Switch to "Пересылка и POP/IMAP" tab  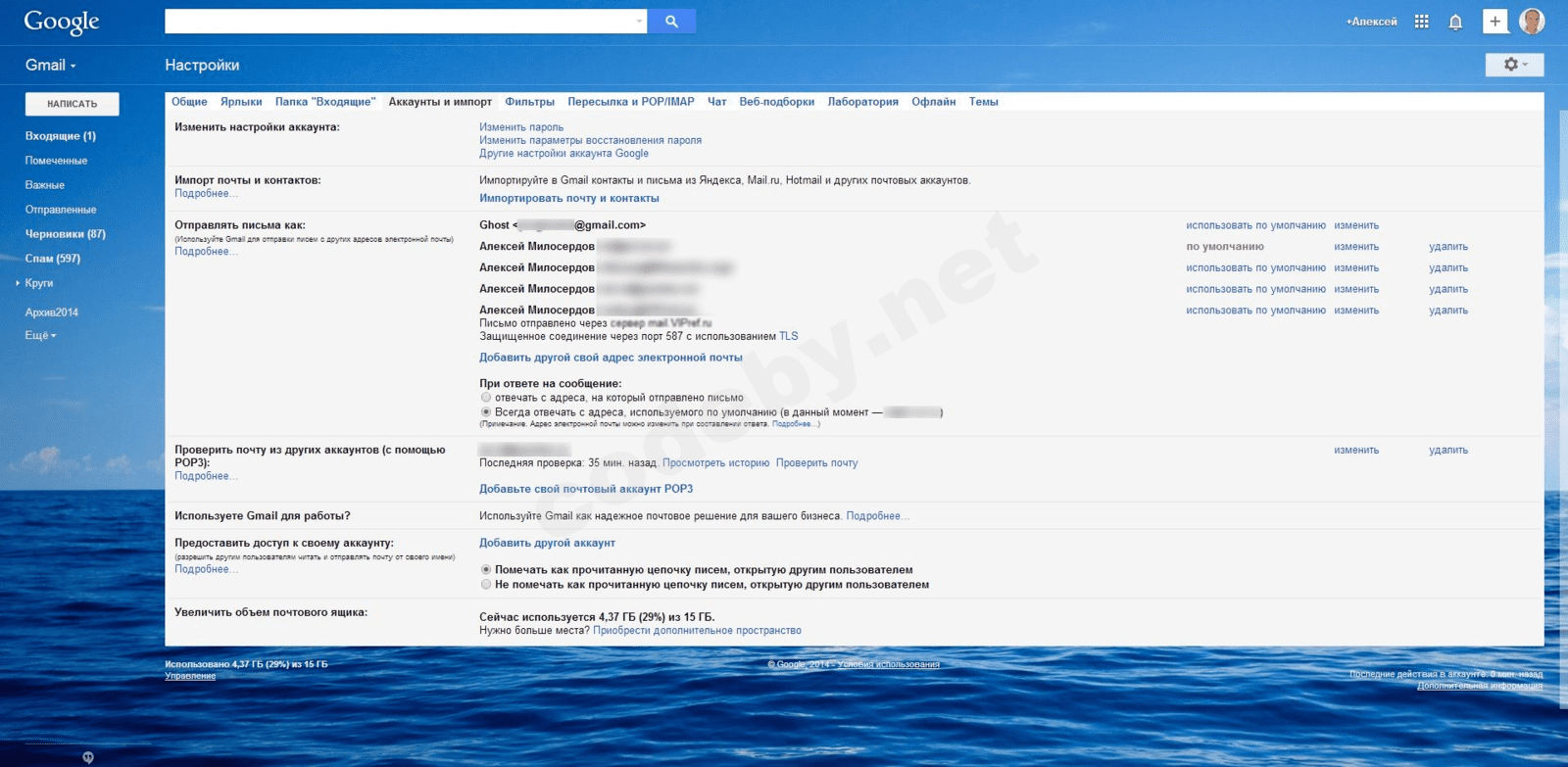coord(631,102)
